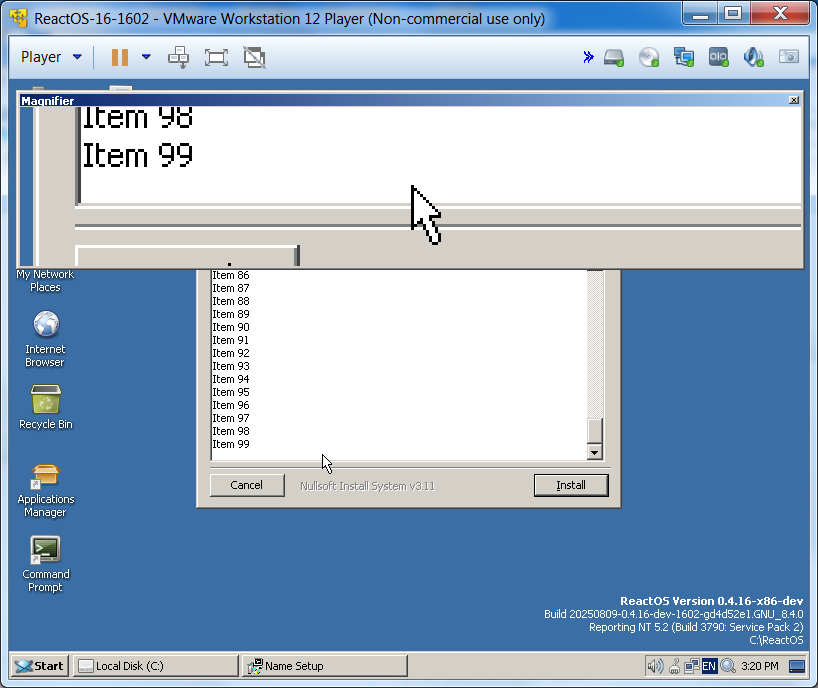Image resolution: width=818 pixels, height=688 pixels.
Task: Close the Magnifier window
Action: pyautogui.click(x=793, y=100)
